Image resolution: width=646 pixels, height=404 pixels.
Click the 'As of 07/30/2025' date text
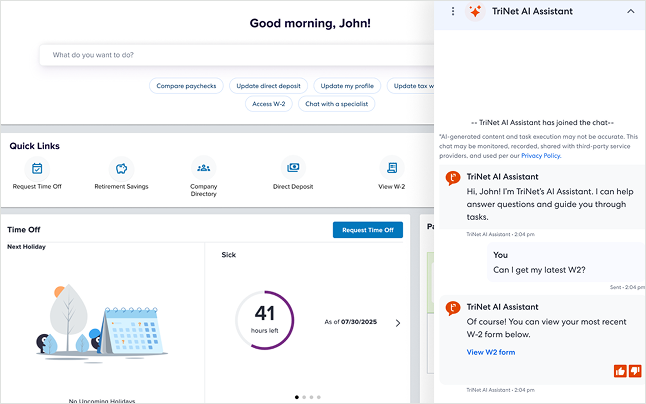[351, 322]
